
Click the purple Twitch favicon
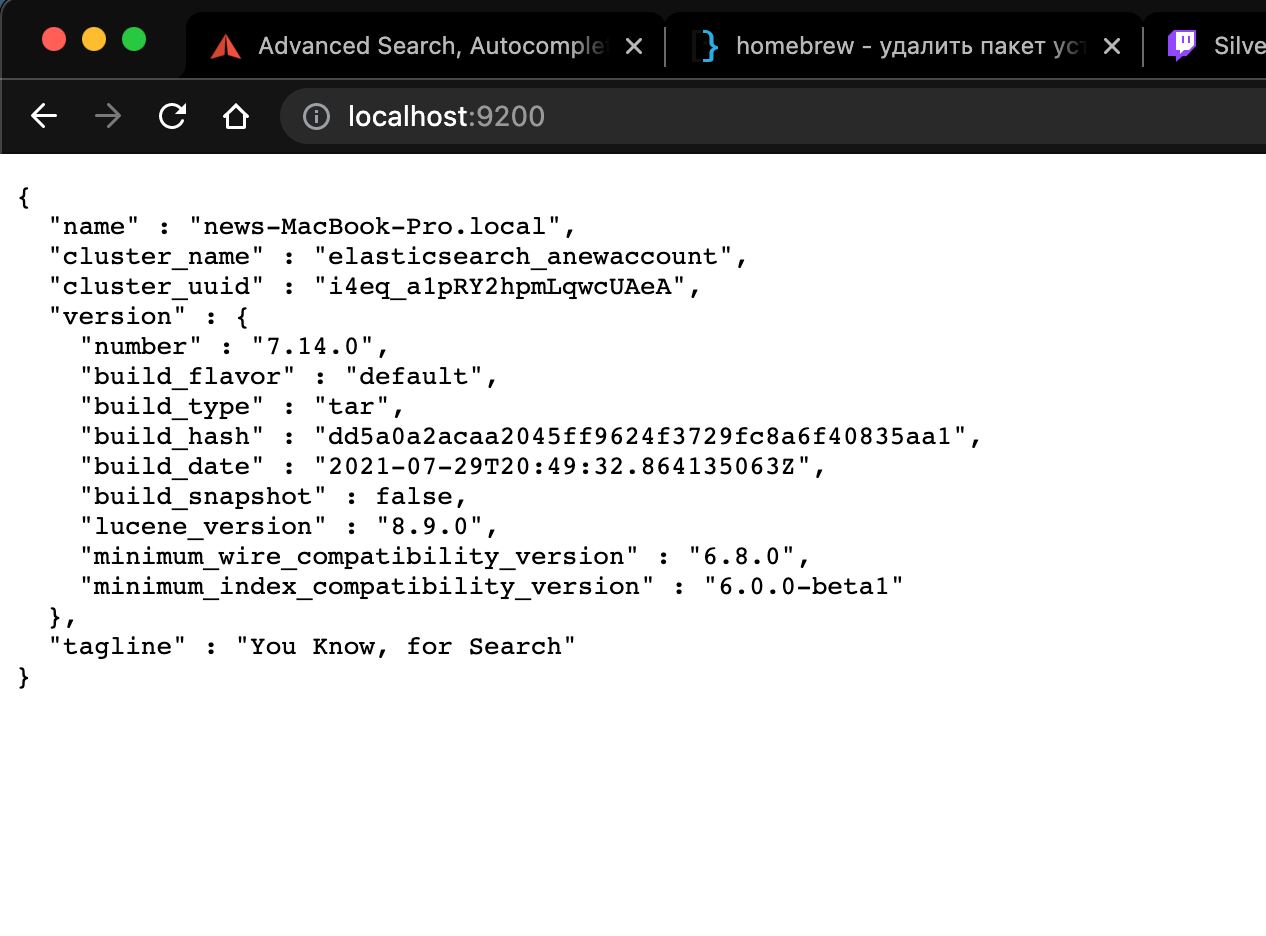(1182, 45)
